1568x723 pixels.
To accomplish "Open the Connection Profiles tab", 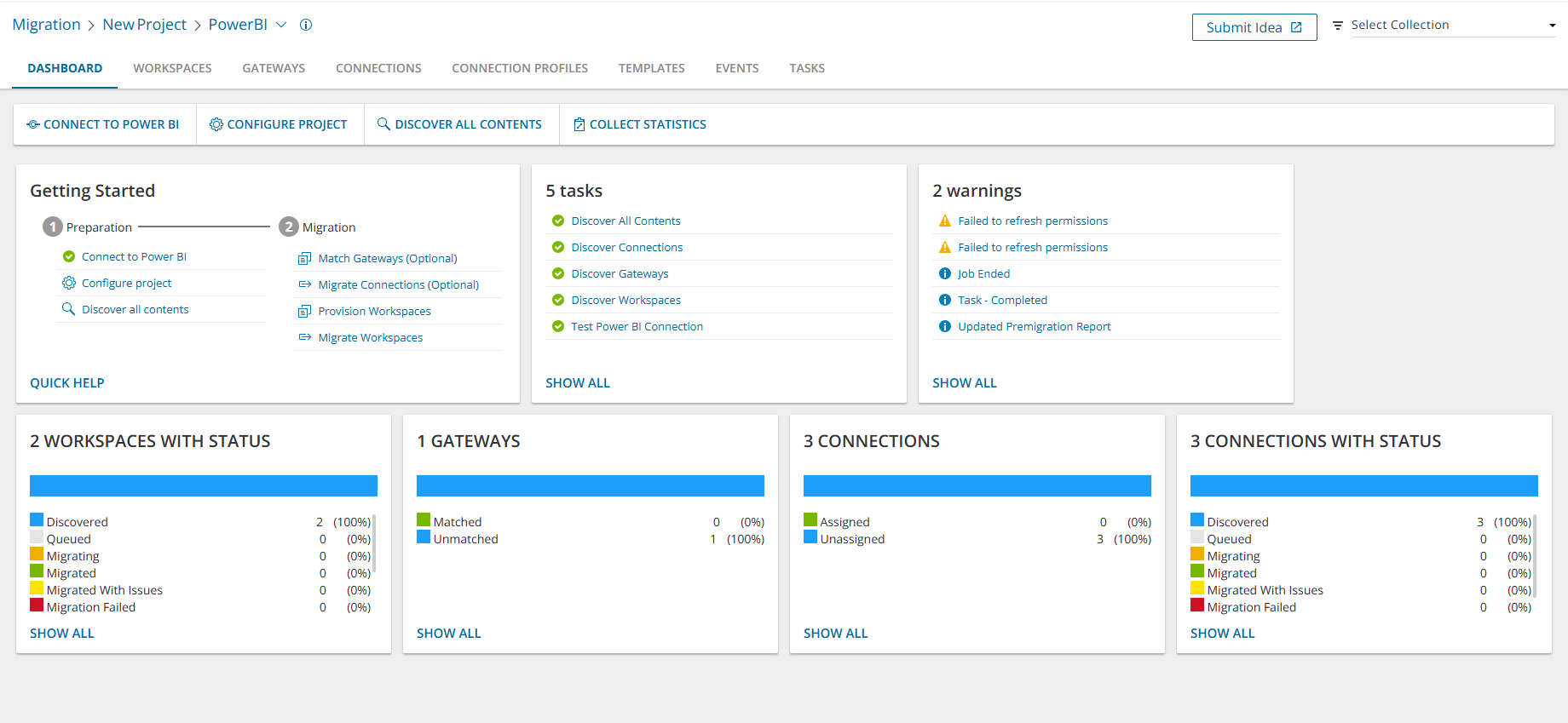I will (520, 68).
